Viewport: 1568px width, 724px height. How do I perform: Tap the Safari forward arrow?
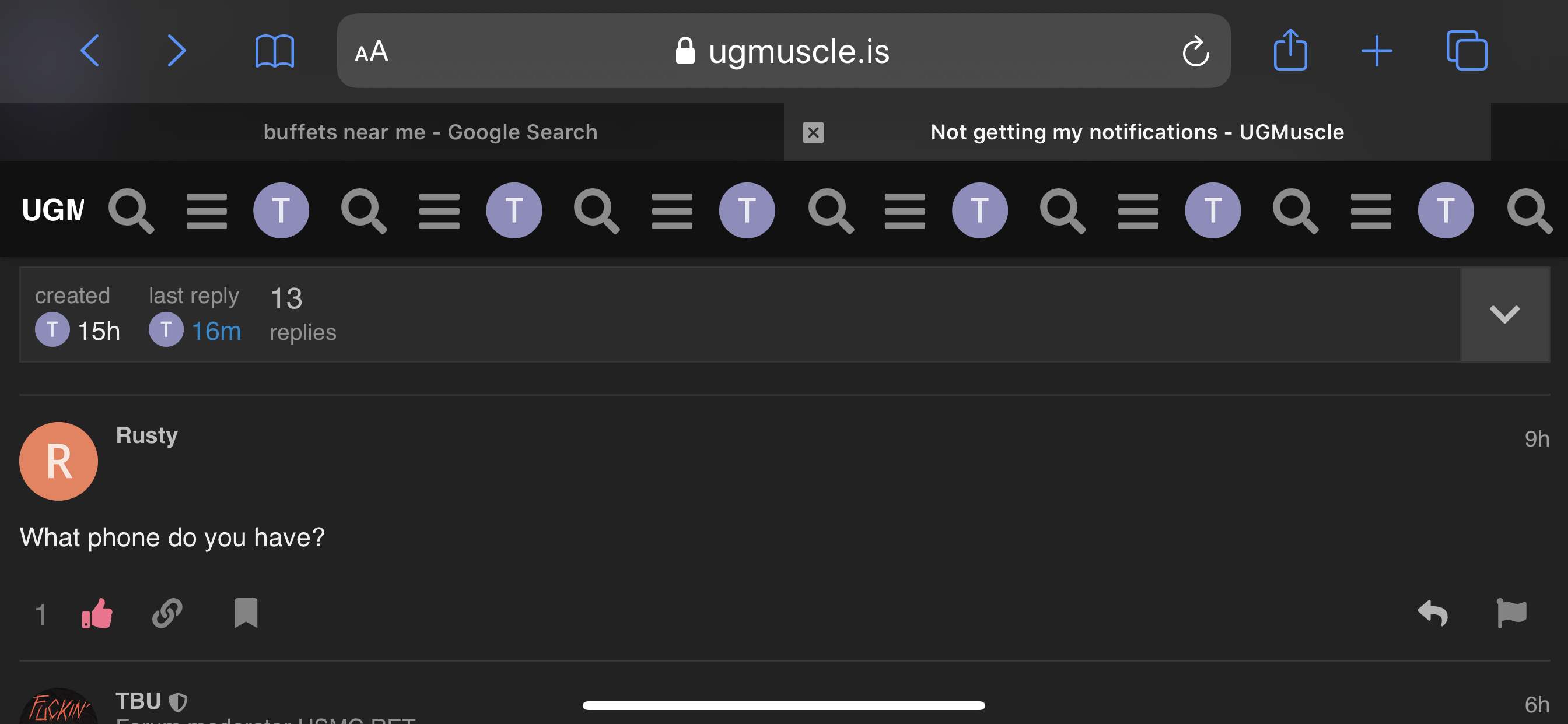tap(177, 51)
